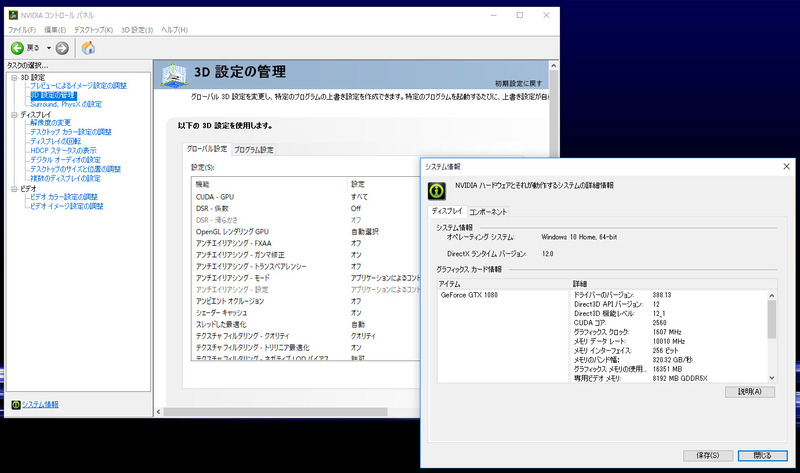The height and width of the screenshot is (473, 800).
Task: Select the CUDA - GPU setting row
Action: coord(306,197)
